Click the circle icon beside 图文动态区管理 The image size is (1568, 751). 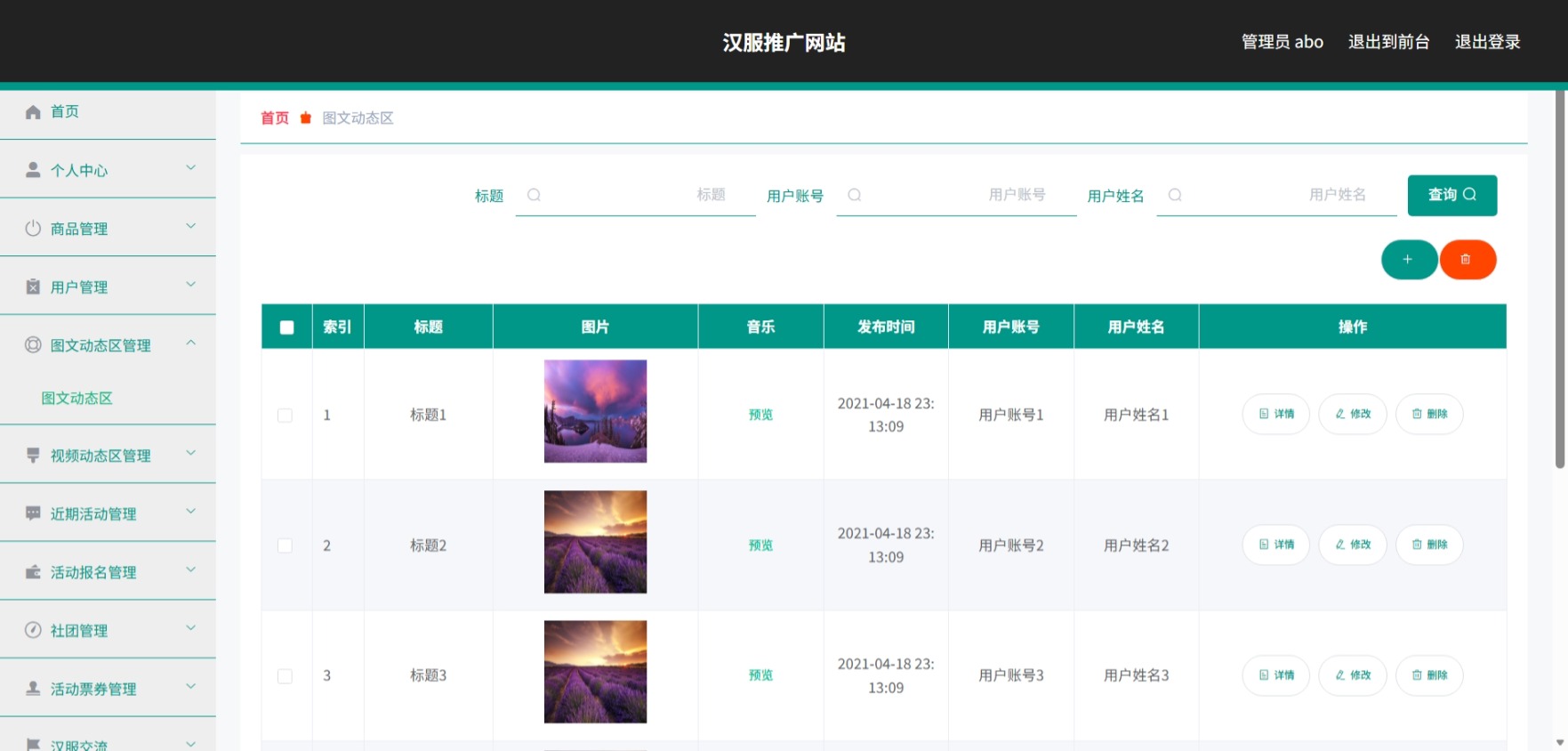coord(33,344)
